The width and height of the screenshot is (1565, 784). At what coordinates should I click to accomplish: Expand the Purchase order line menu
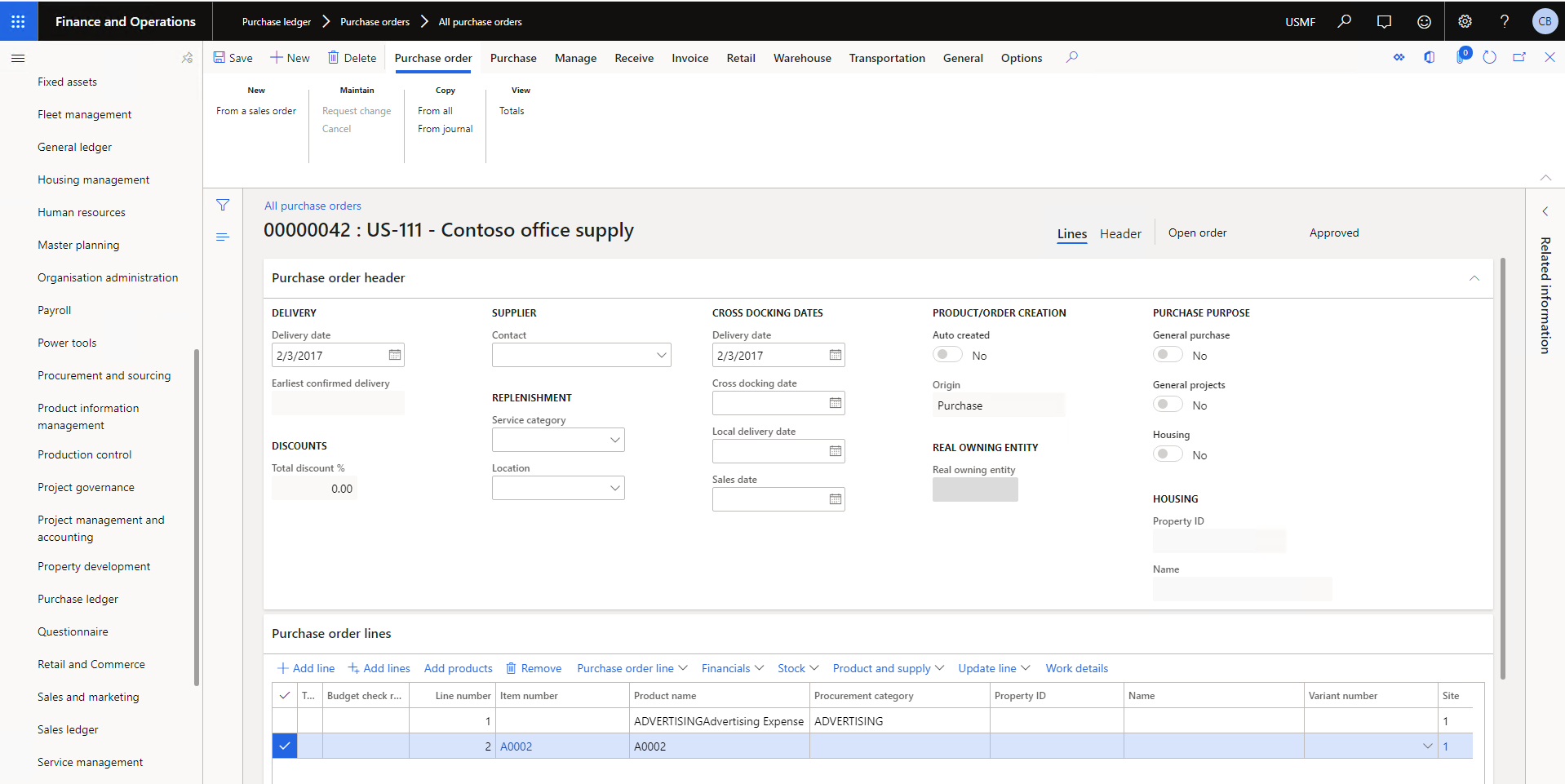(x=632, y=668)
